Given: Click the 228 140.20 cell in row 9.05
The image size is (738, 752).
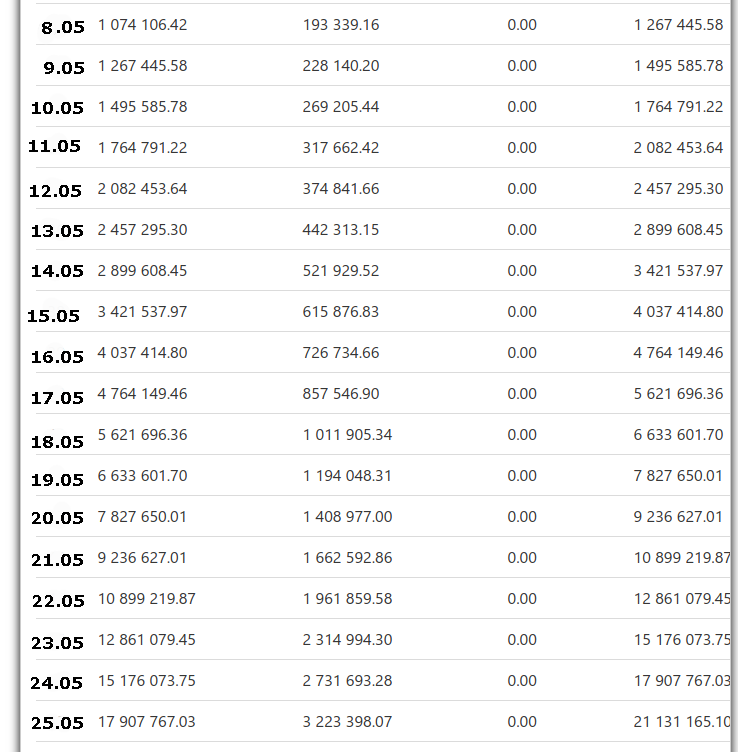Looking at the screenshot, I should pos(341,66).
